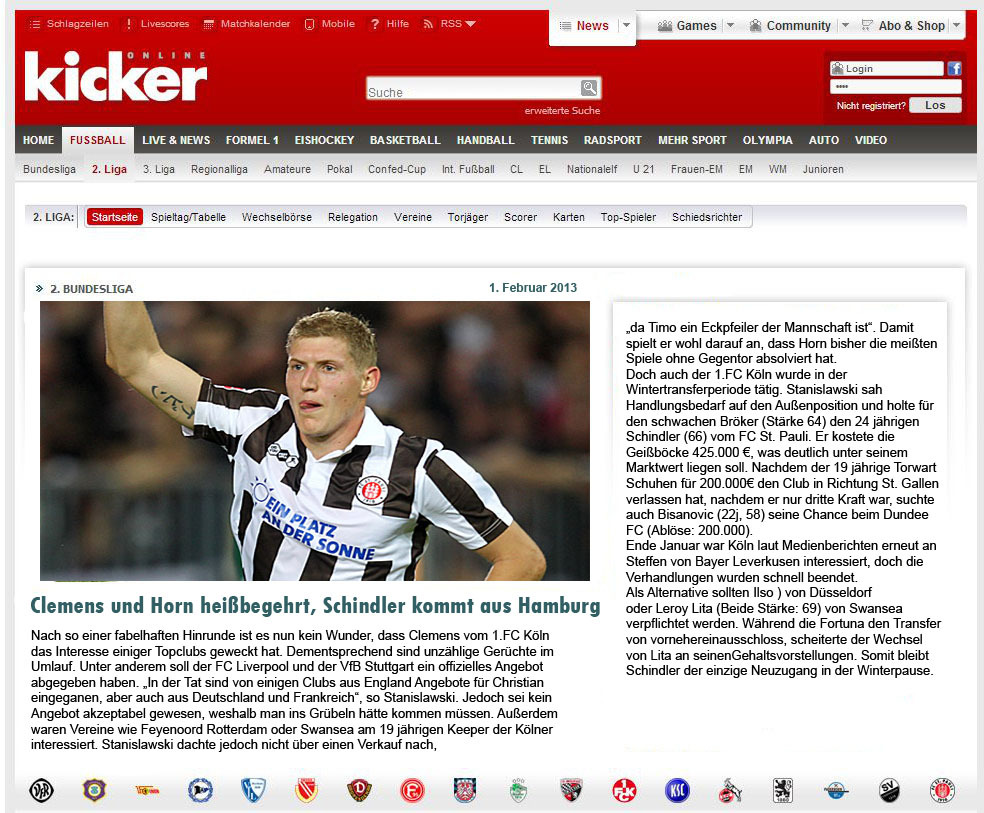
Task: Open the VIDEO section
Action: click(871, 140)
